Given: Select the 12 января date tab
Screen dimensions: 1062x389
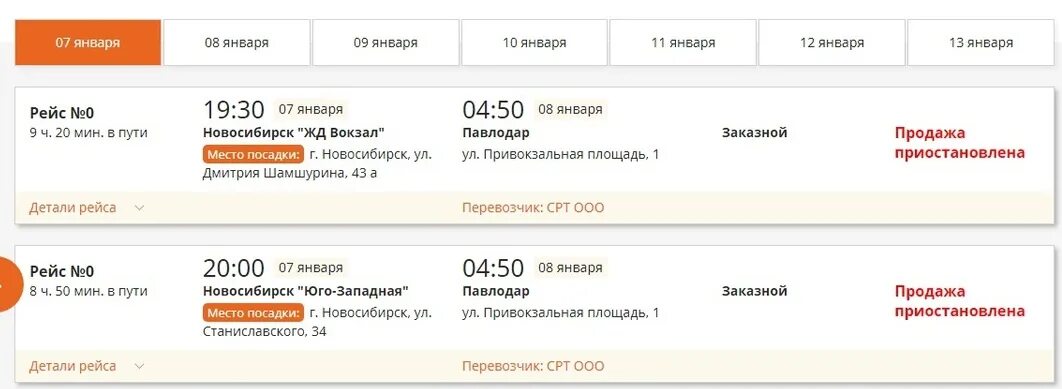Looking at the screenshot, I should click(x=832, y=43).
